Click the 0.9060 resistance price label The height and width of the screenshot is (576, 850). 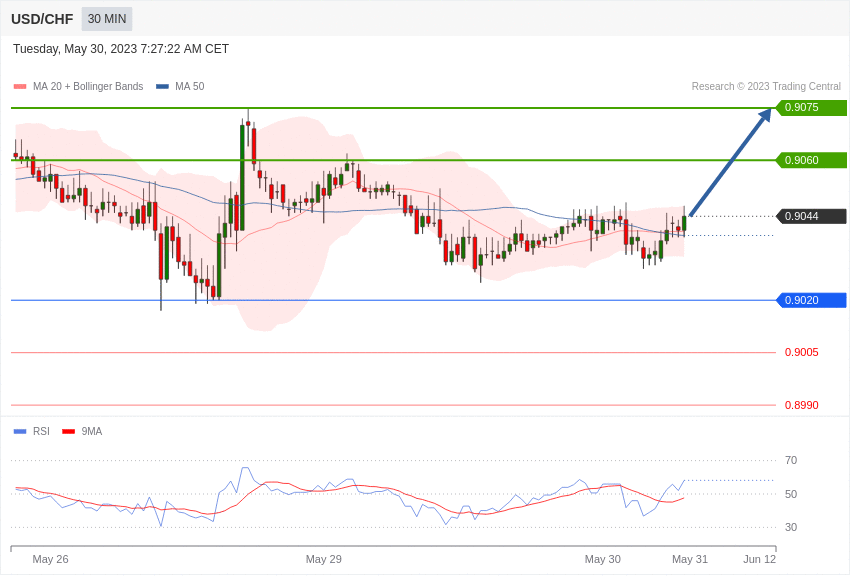click(x=811, y=160)
